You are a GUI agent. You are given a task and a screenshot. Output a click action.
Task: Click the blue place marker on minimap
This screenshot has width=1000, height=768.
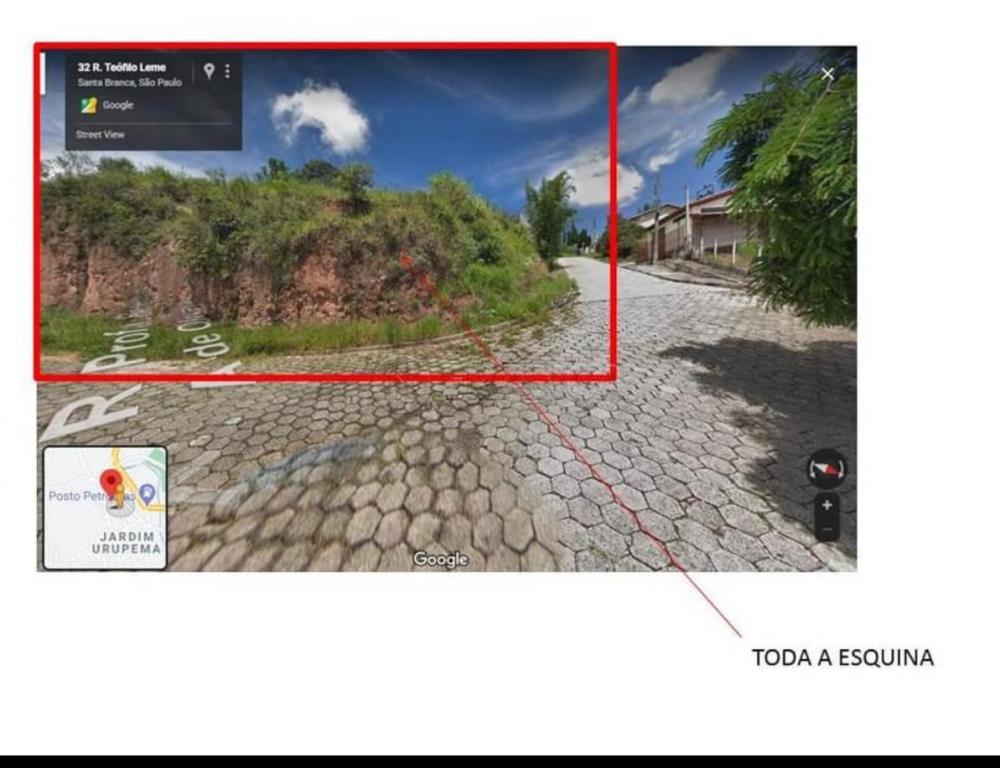148,492
